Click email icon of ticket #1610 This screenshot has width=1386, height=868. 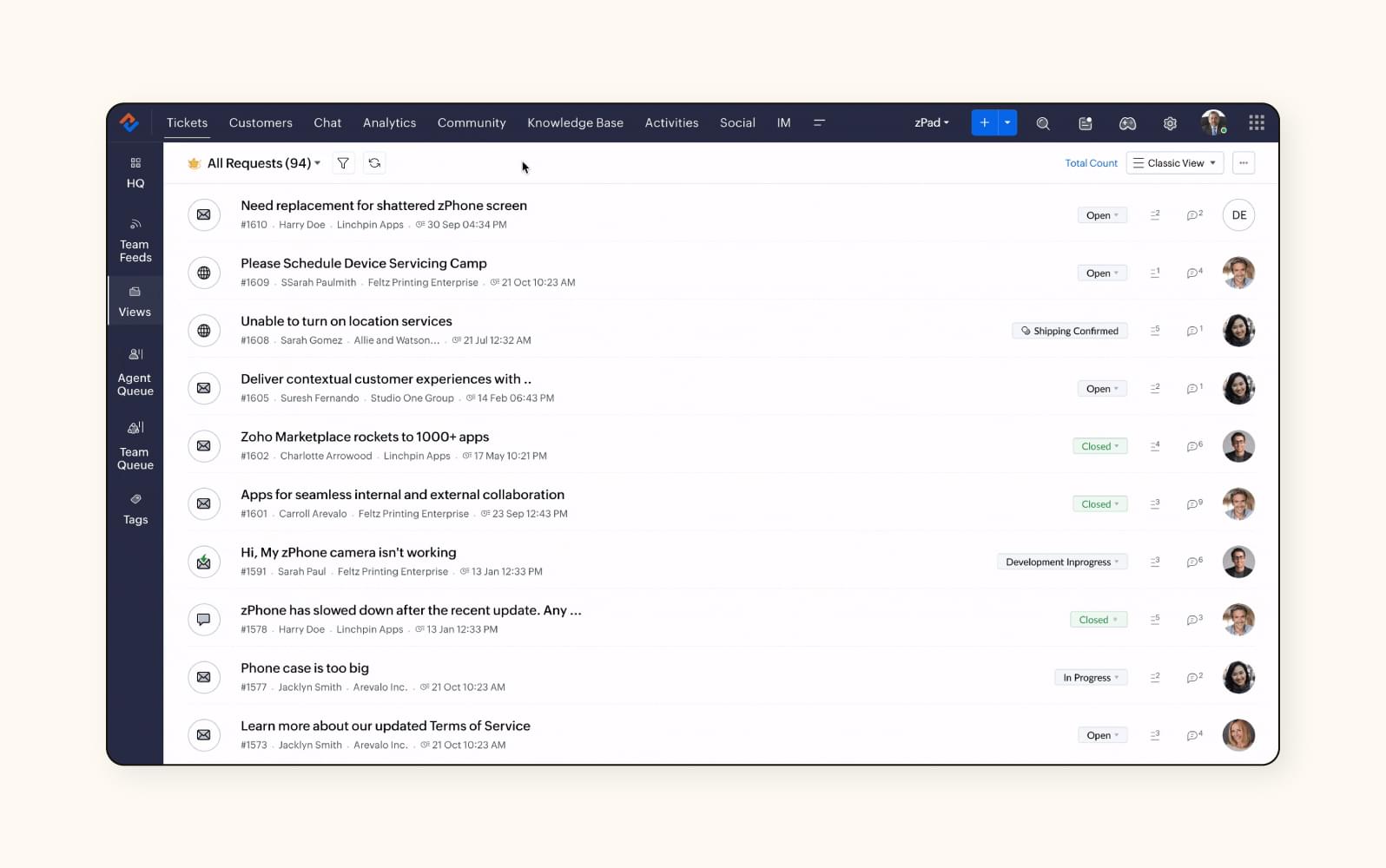203,214
